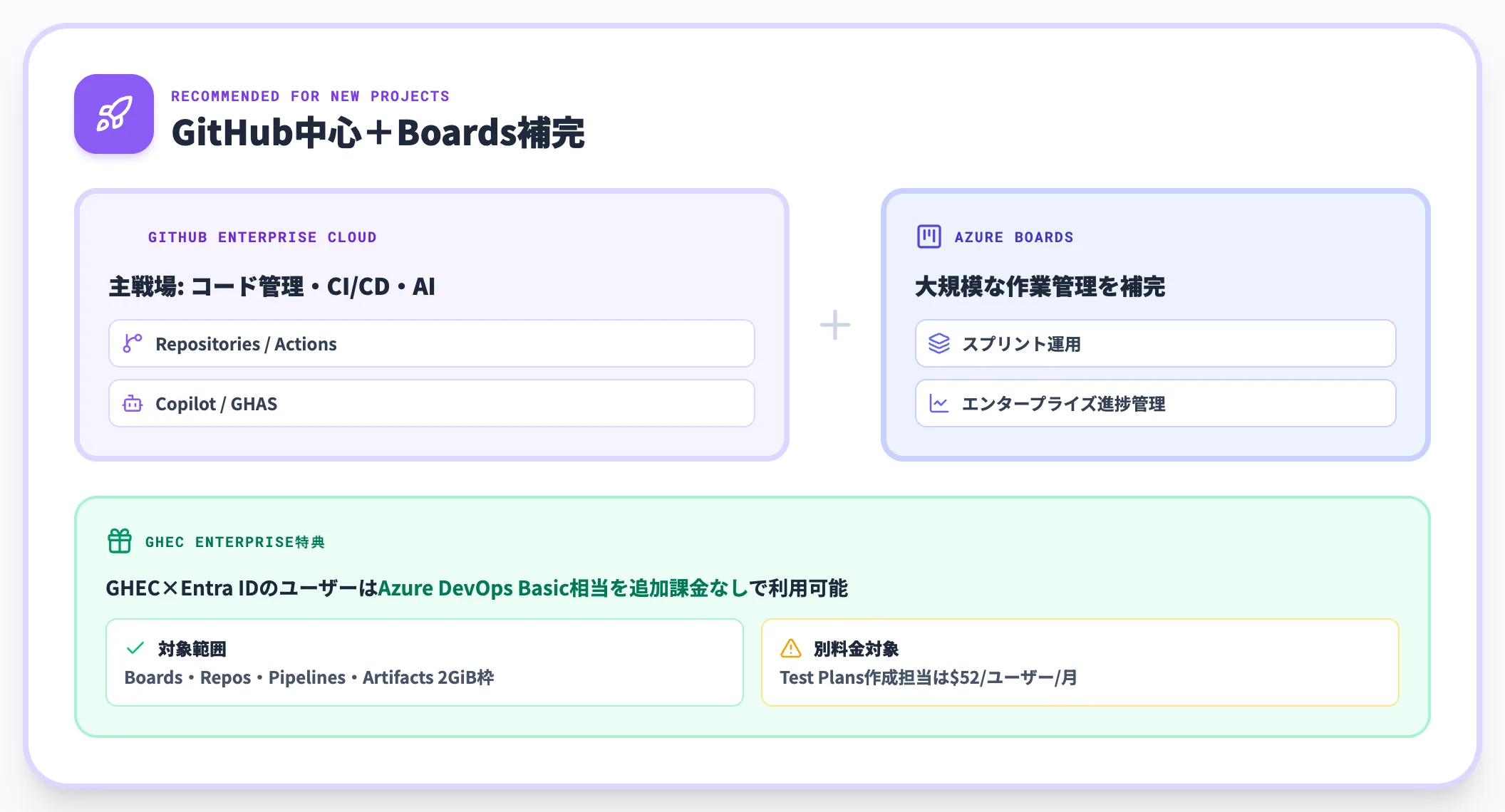Click the GHEC ENTERPRISE特典 label

pyautogui.click(x=235, y=542)
